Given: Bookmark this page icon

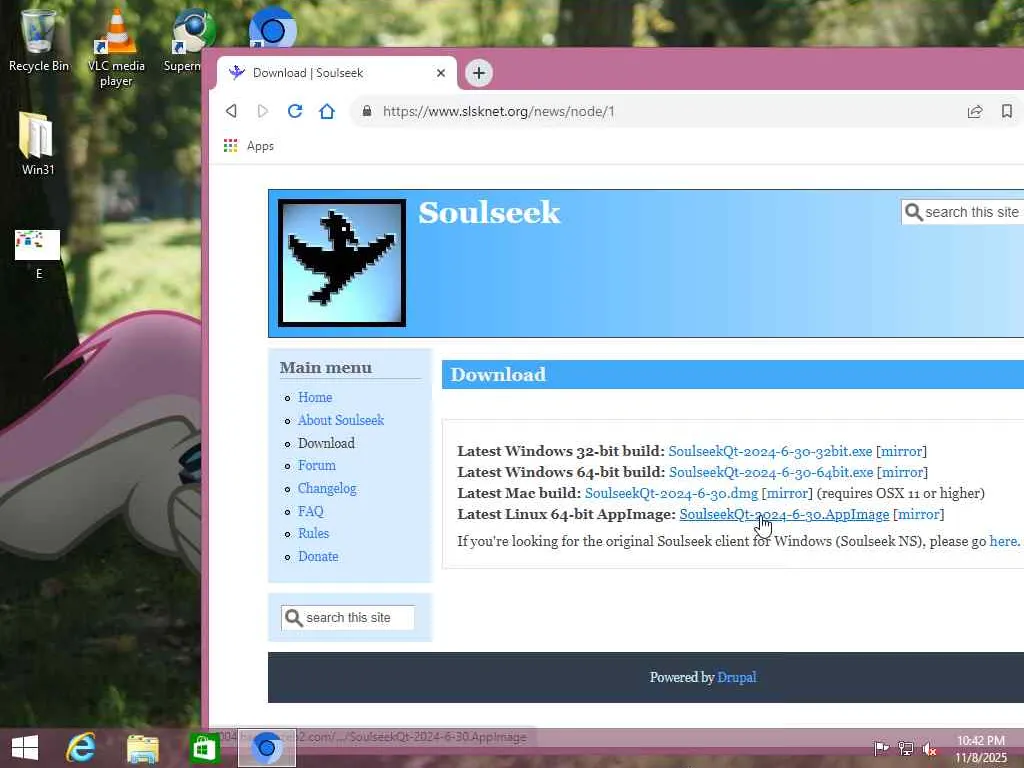Looking at the screenshot, I should coord(1007,111).
